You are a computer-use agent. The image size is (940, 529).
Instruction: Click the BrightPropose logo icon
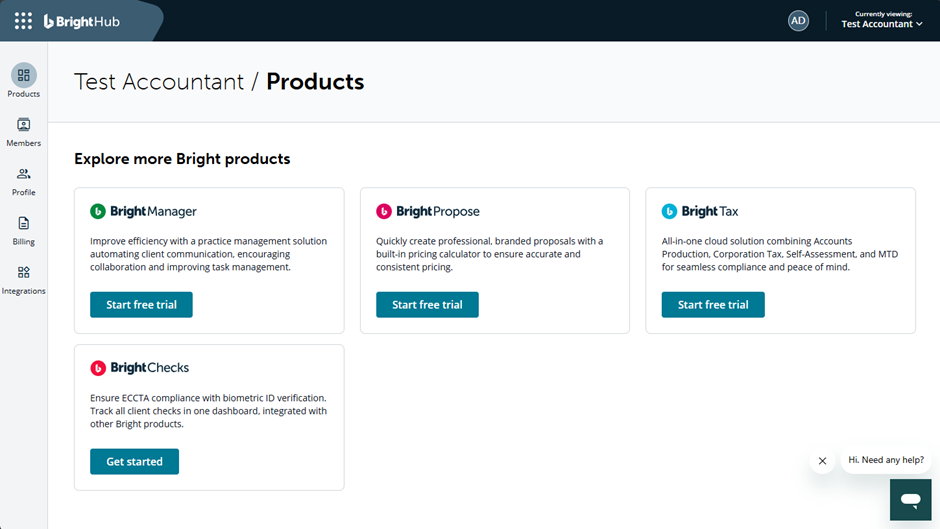point(384,211)
